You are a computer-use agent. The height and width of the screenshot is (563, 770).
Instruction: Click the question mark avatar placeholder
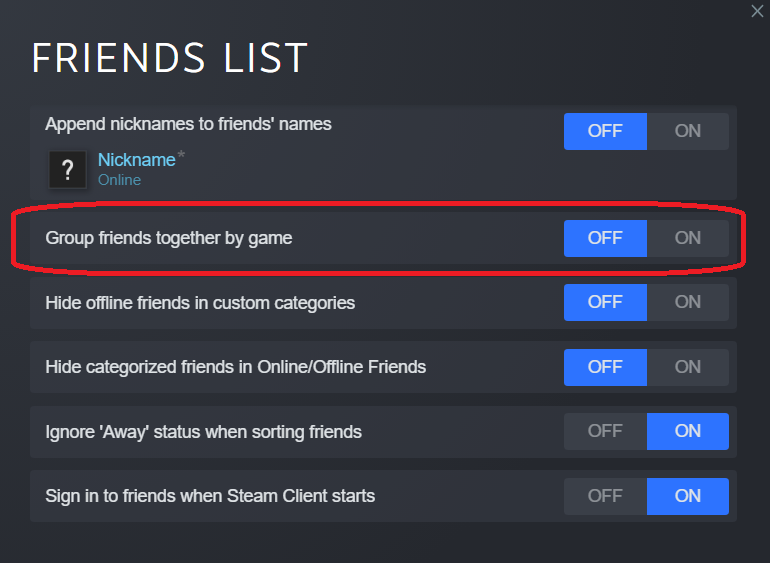tap(68, 170)
